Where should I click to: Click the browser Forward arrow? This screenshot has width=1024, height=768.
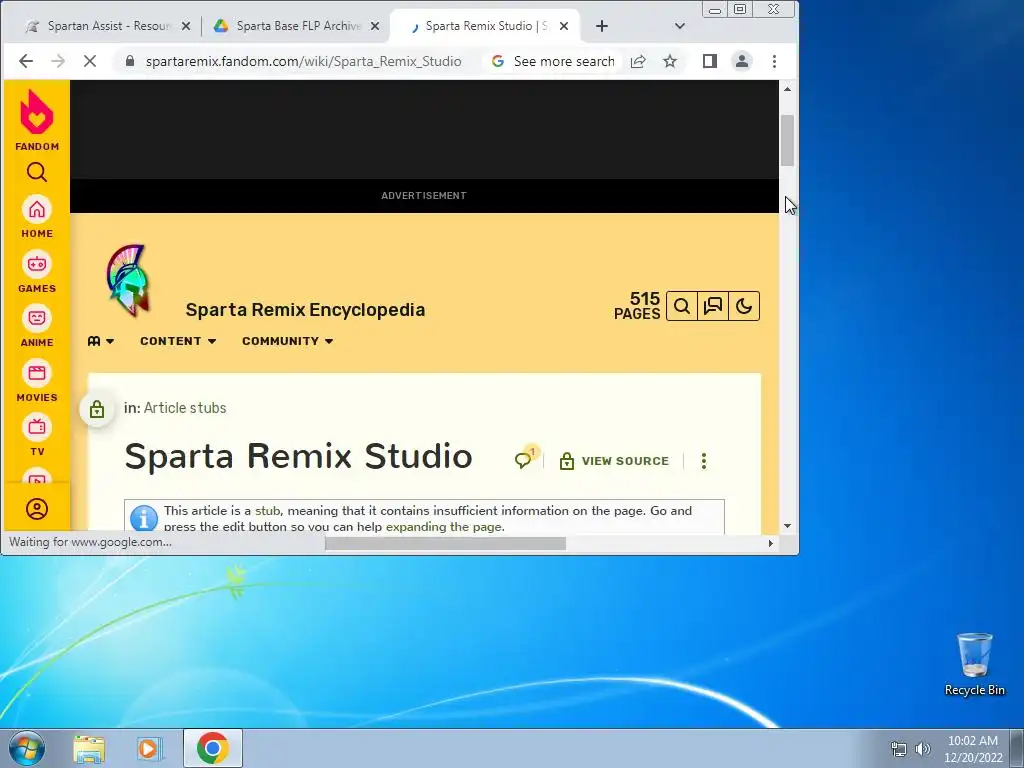58,61
